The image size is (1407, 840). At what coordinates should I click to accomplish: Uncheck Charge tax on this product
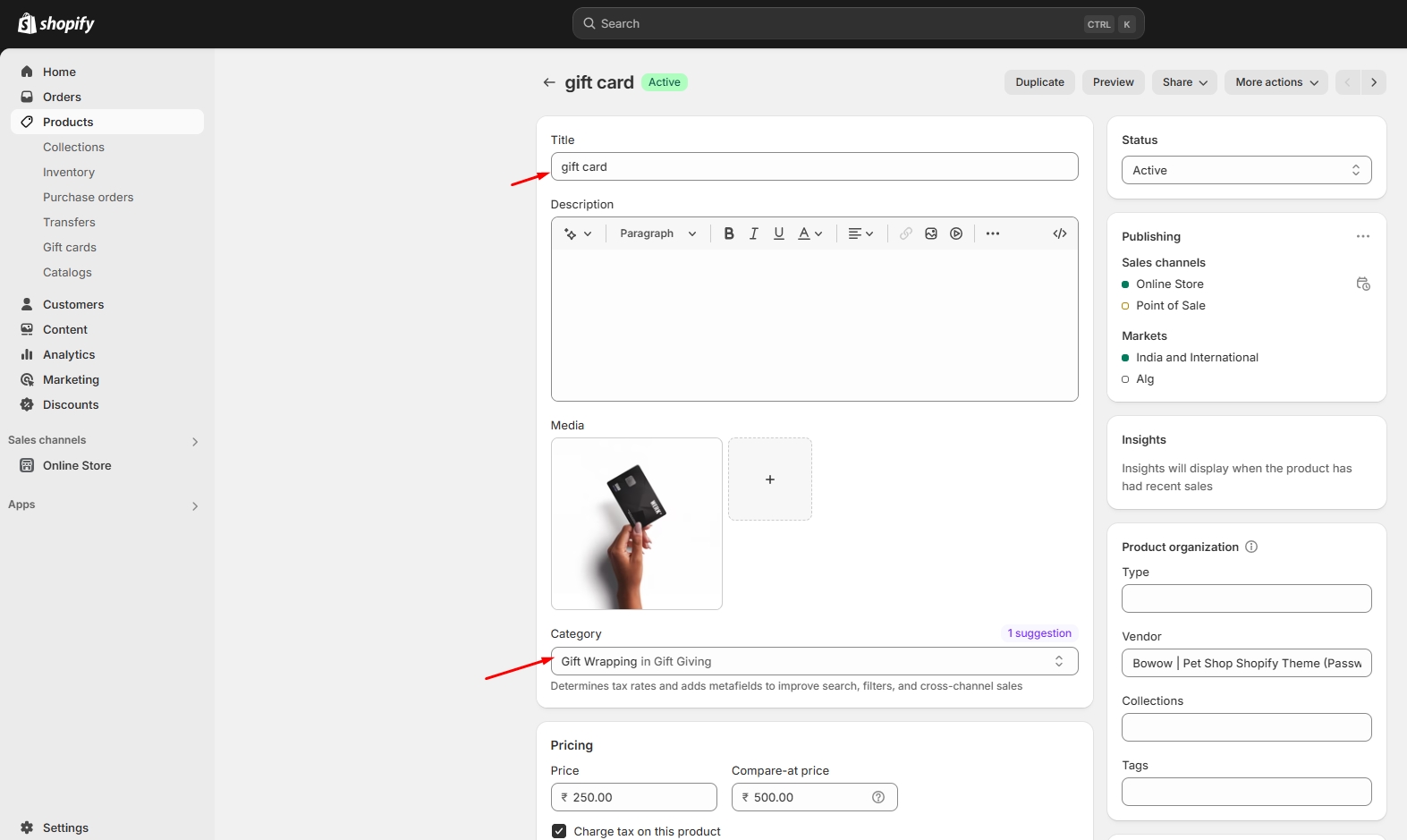pos(559,831)
